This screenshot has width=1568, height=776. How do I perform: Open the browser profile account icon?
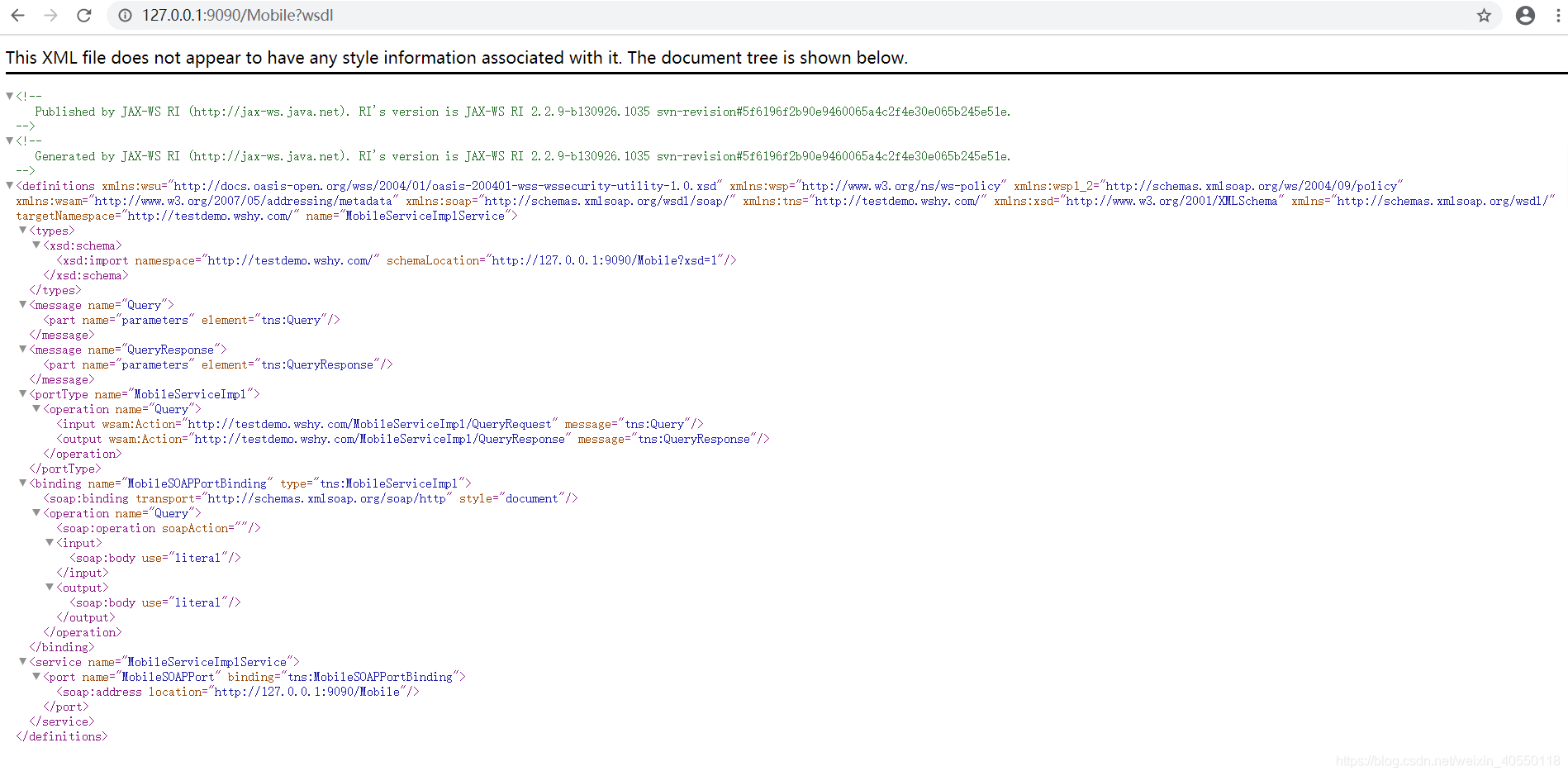[x=1525, y=16]
